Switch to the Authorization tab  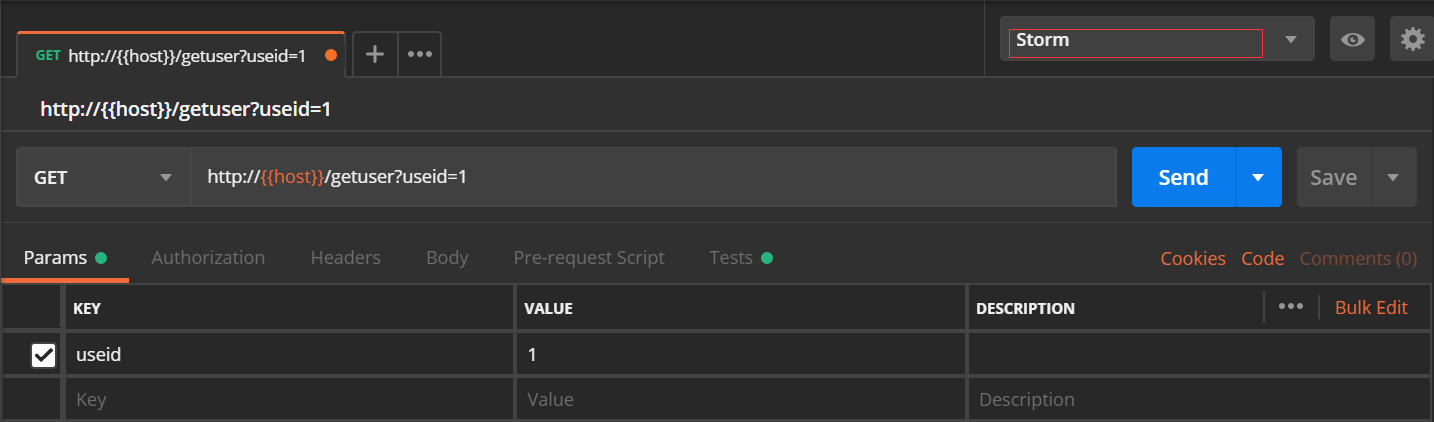click(208, 257)
